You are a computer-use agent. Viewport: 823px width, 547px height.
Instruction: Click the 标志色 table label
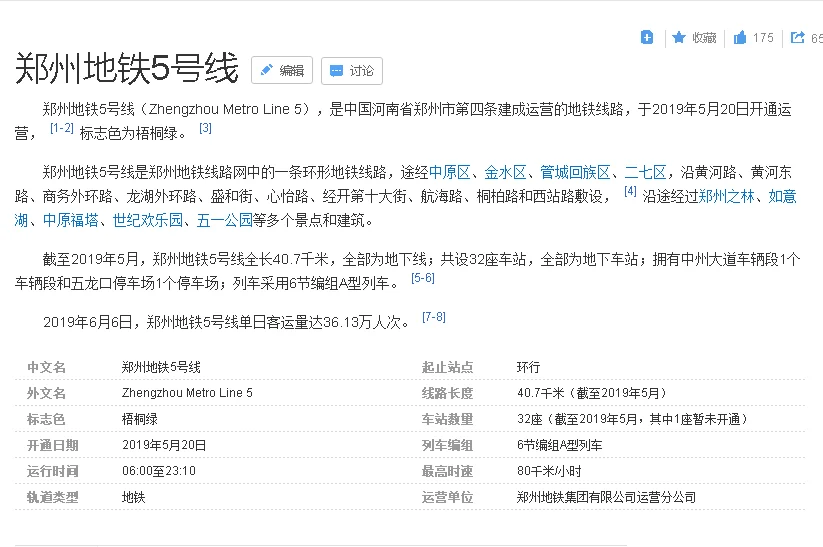tap(46, 419)
